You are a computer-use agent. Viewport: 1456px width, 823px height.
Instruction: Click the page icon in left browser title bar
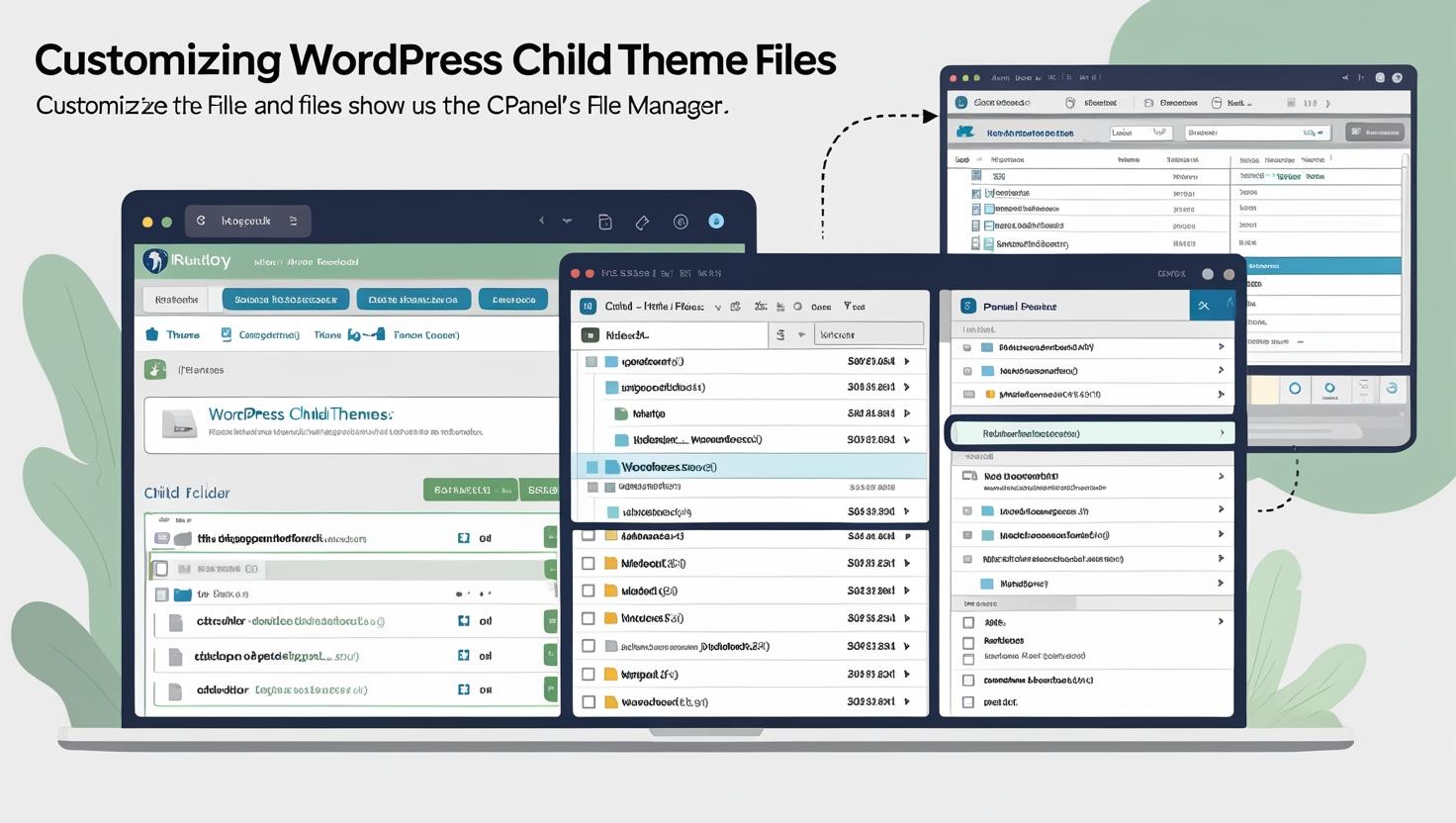tap(605, 222)
